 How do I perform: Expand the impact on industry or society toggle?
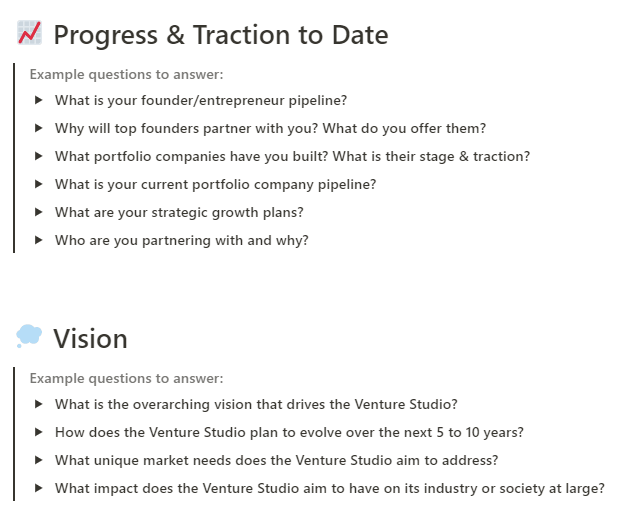coord(39,488)
